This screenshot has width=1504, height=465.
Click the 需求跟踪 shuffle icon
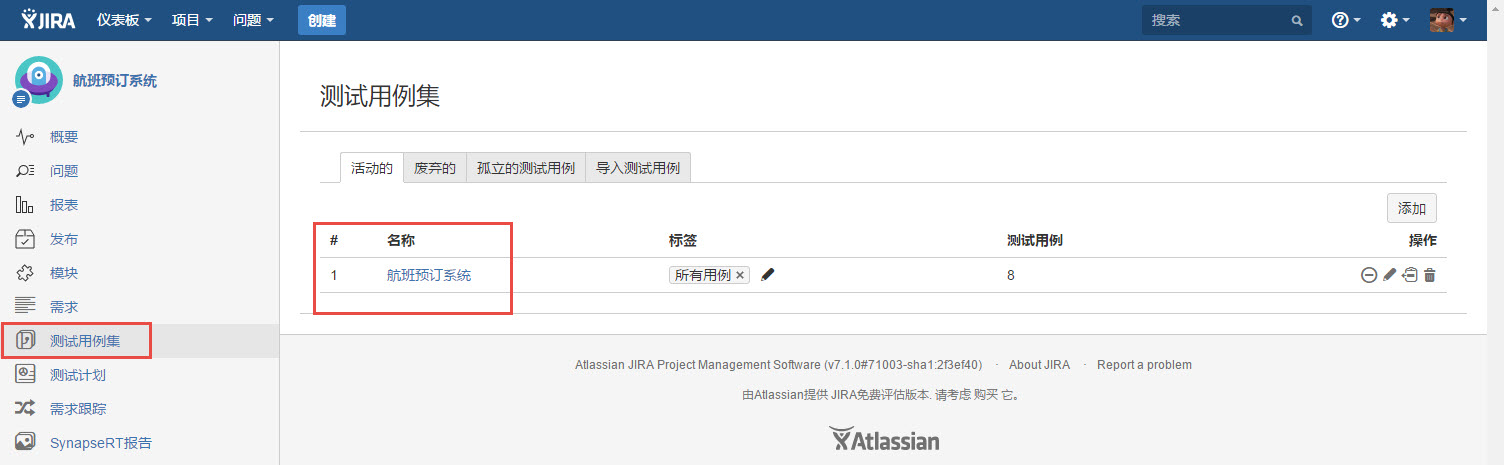tap(26, 408)
